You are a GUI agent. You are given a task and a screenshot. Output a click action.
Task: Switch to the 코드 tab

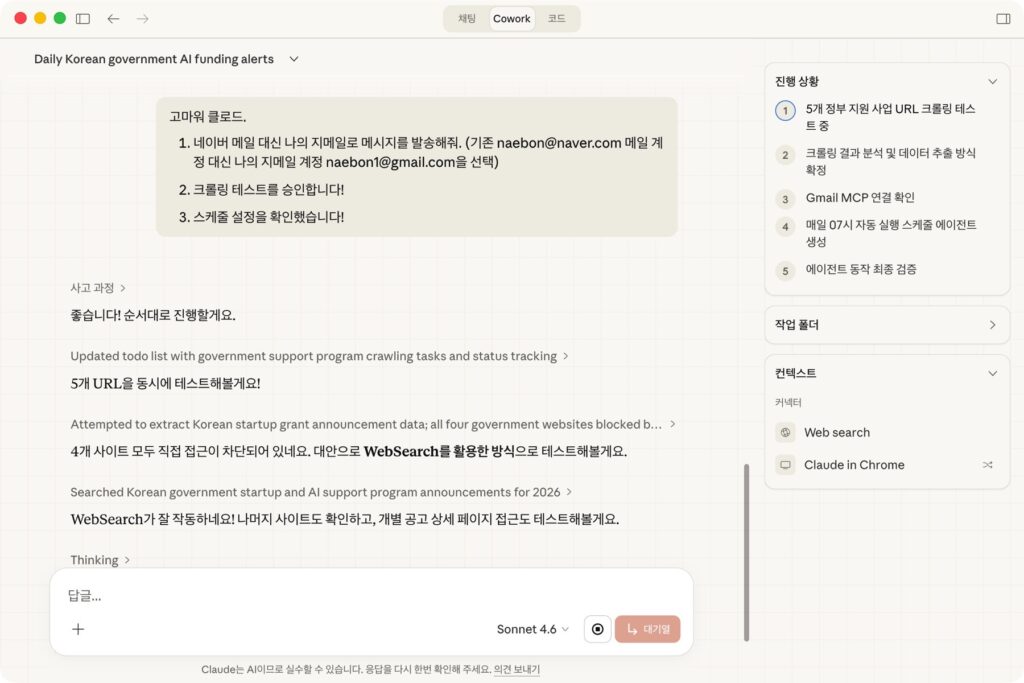556,19
